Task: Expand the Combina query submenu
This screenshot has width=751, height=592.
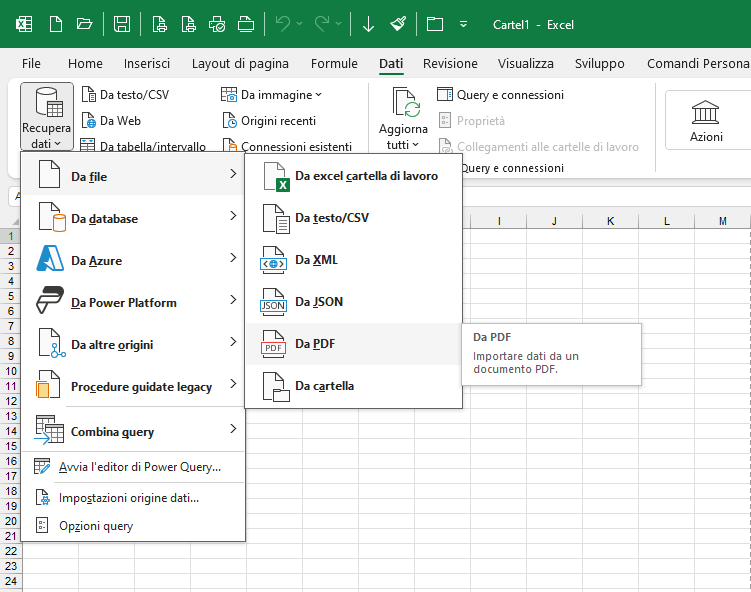Action: 134,431
